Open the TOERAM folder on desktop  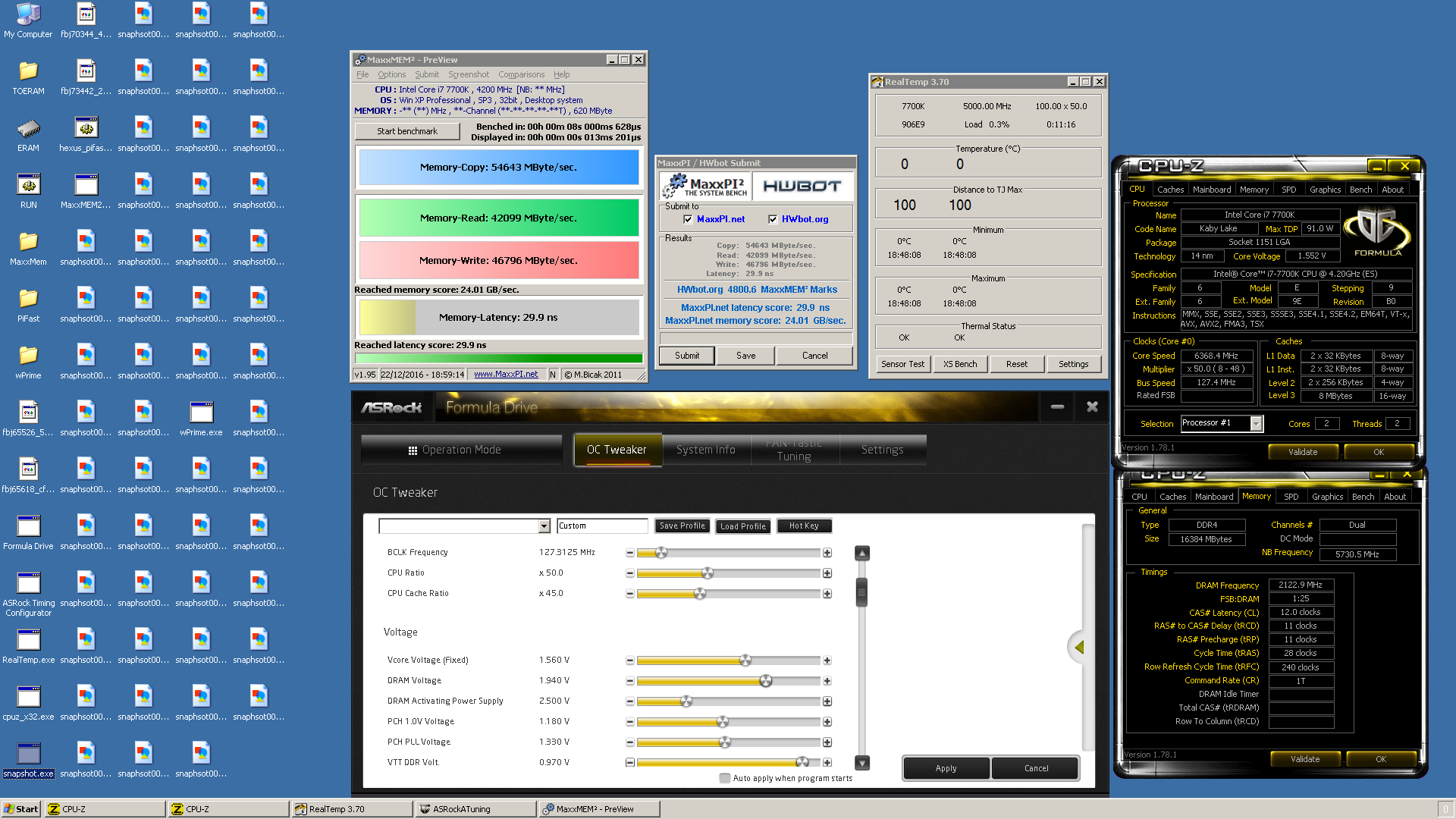[28, 77]
